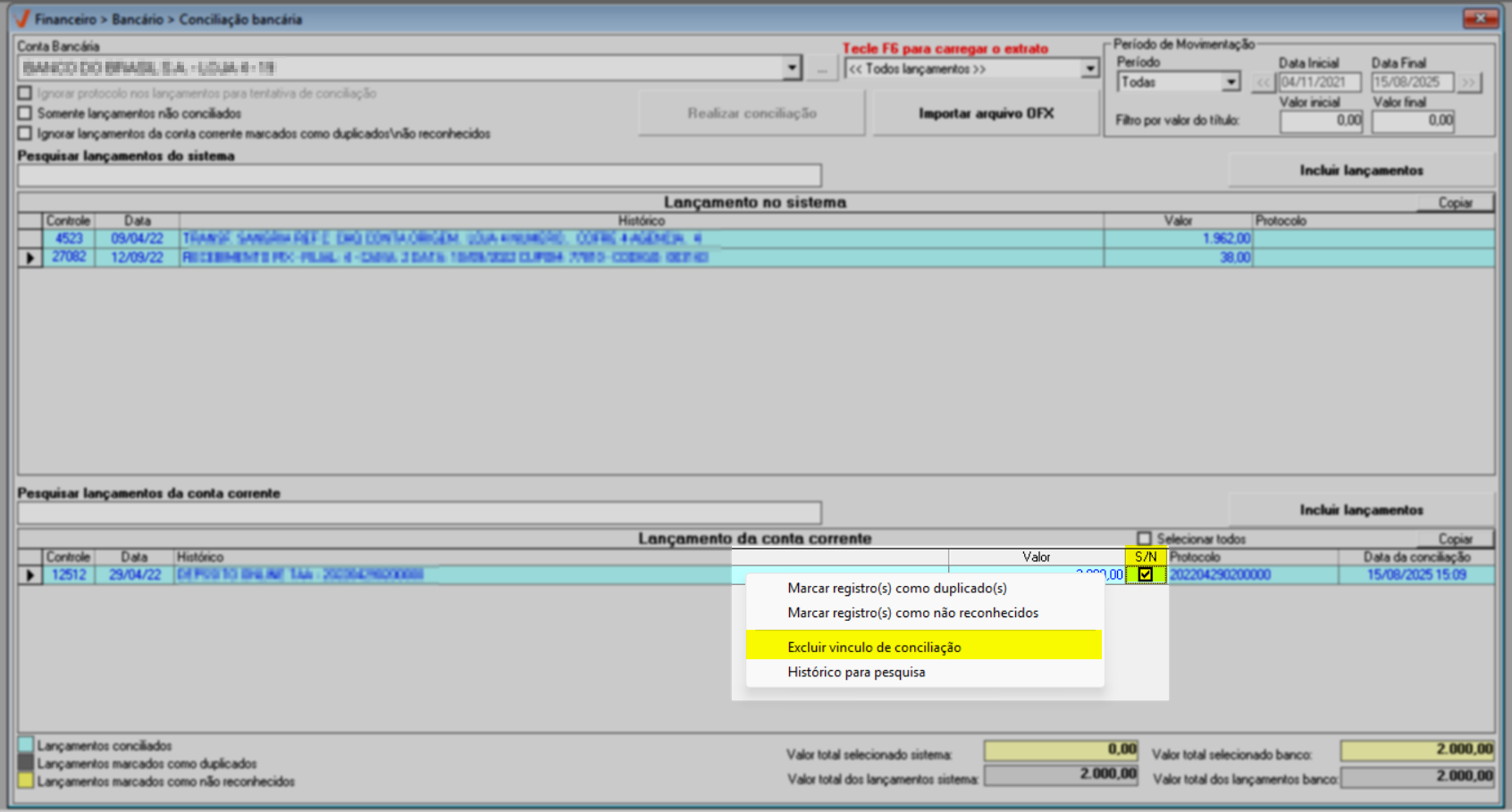
Task: Enable 'Somente lançamentos não conciliados' checkbox
Action: 25,113
